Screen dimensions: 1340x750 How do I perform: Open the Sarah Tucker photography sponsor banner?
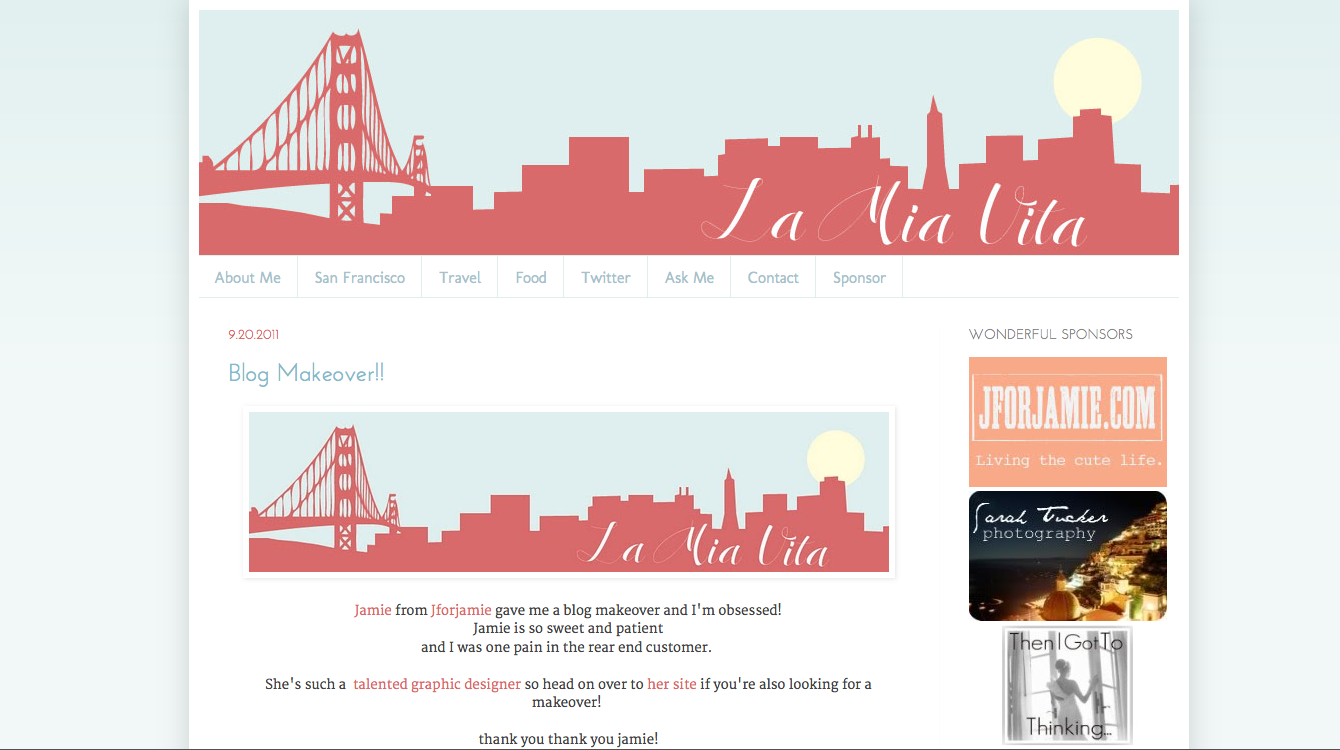1068,556
